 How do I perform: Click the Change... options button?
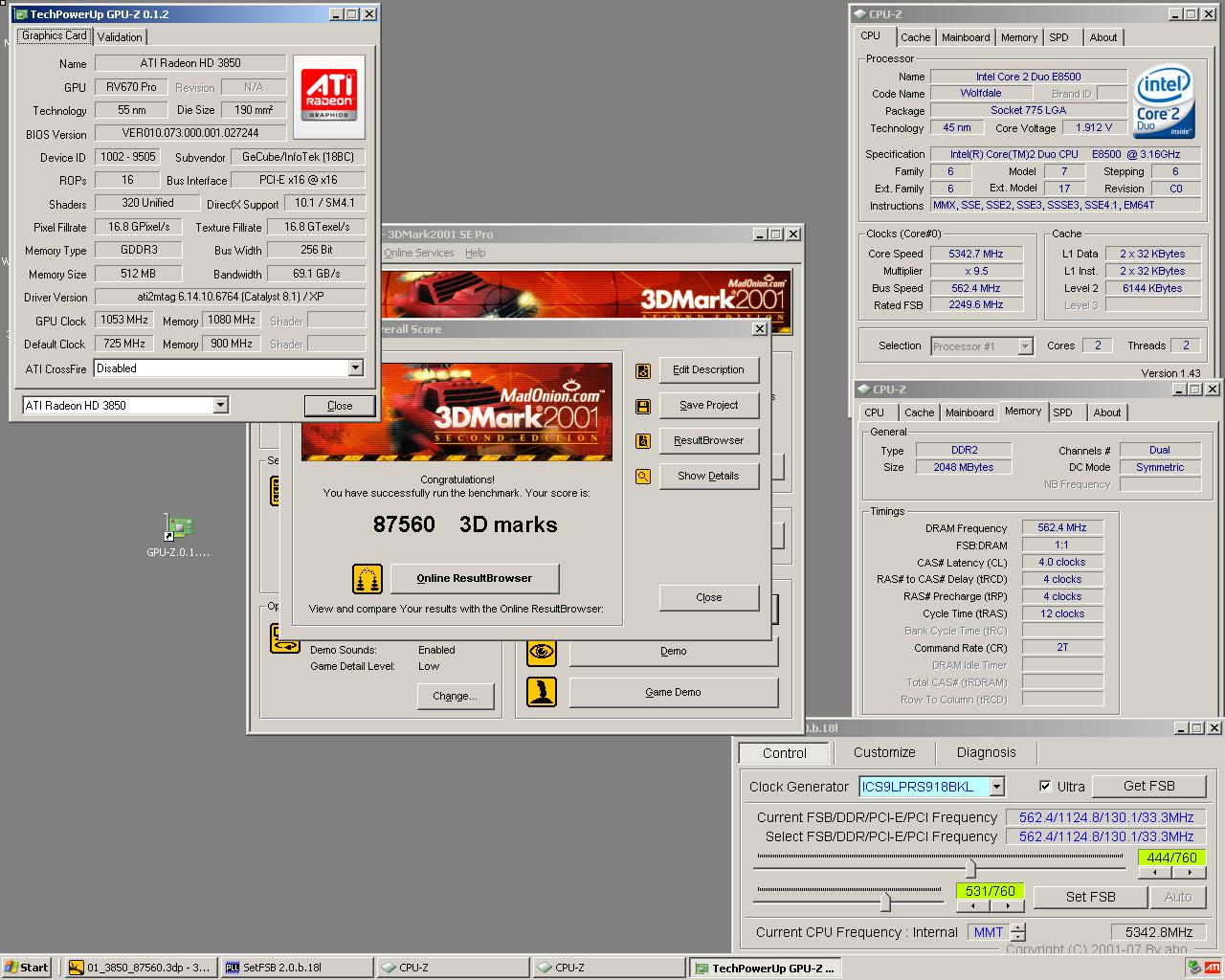click(455, 696)
